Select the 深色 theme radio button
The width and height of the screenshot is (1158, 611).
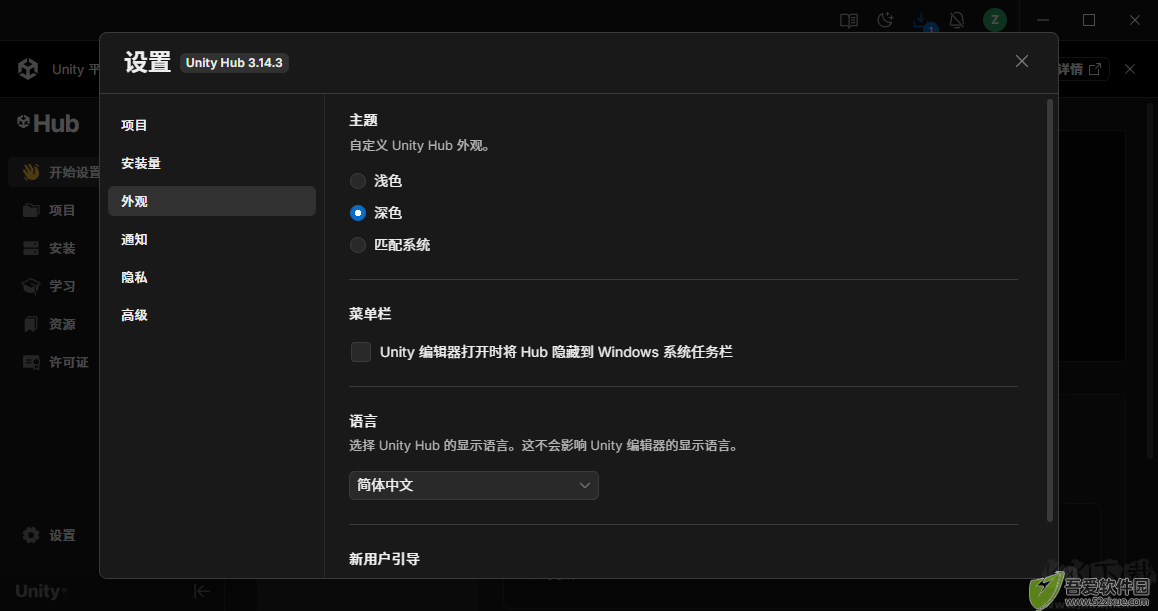click(x=358, y=213)
